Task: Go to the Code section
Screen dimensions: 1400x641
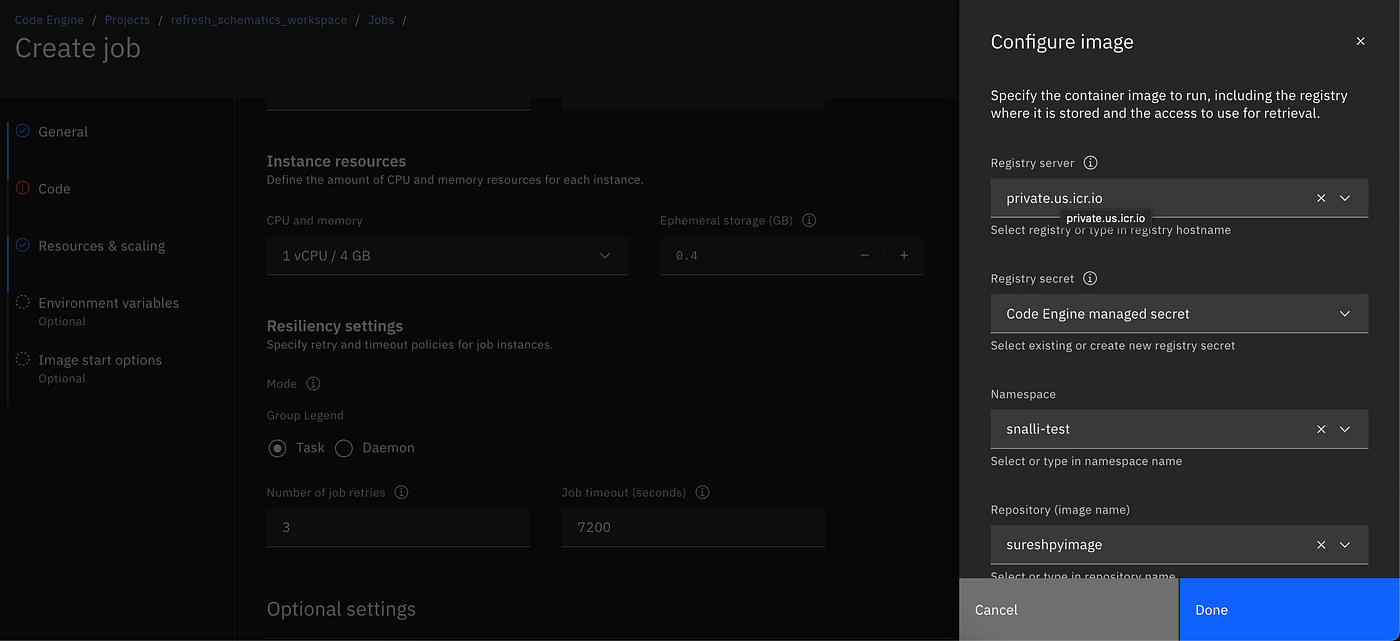Action: tap(54, 189)
